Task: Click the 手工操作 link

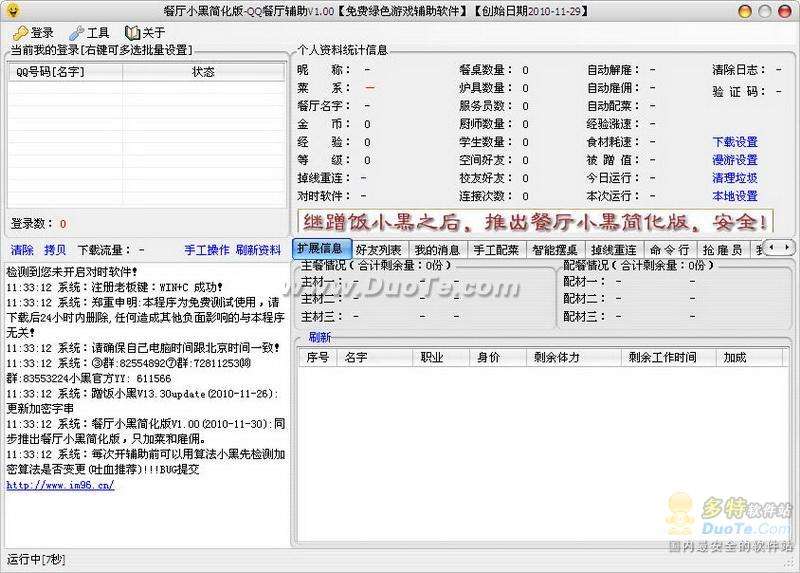Action: [x=207, y=250]
